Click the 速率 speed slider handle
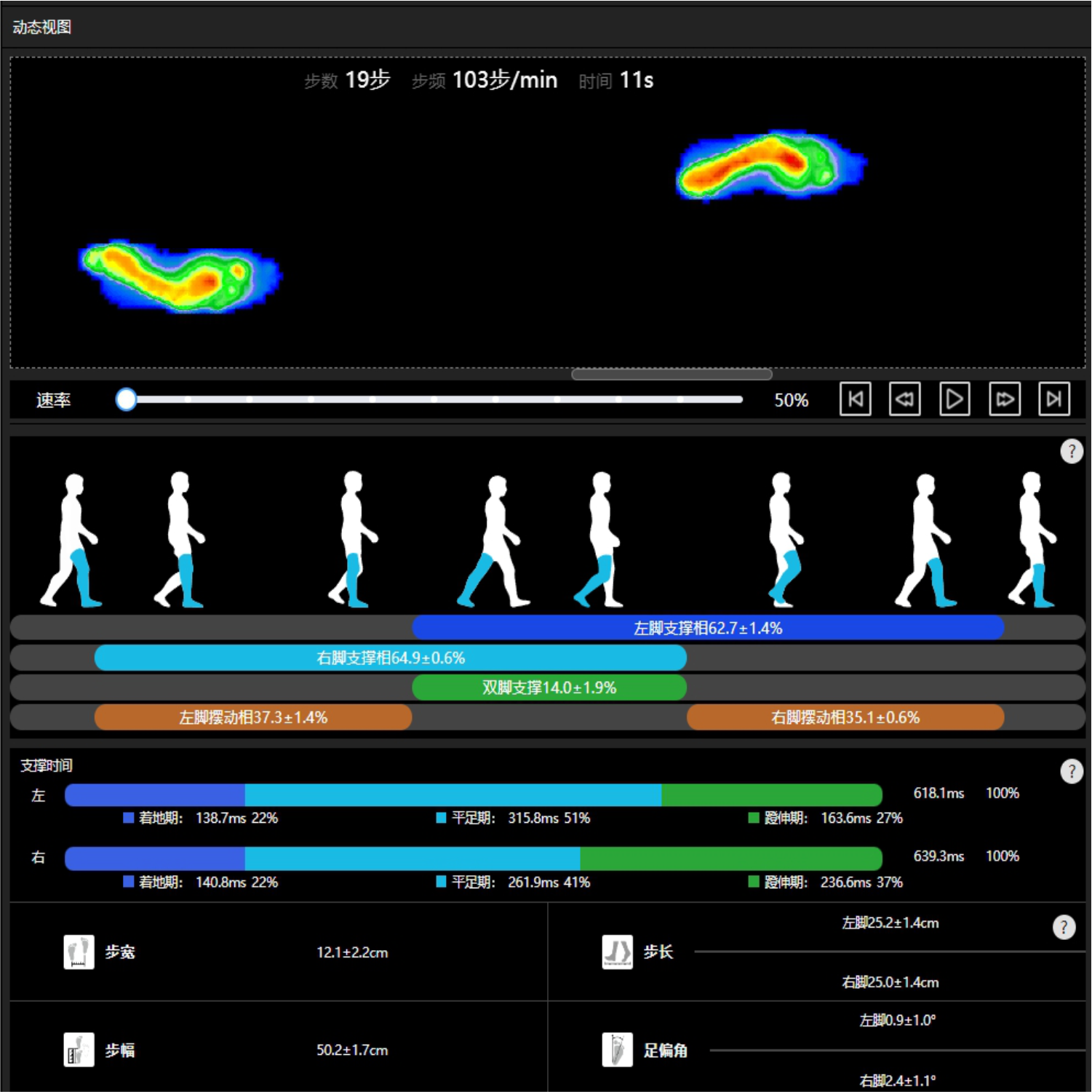The height and width of the screenshot is (1092, 1092). 126,399
